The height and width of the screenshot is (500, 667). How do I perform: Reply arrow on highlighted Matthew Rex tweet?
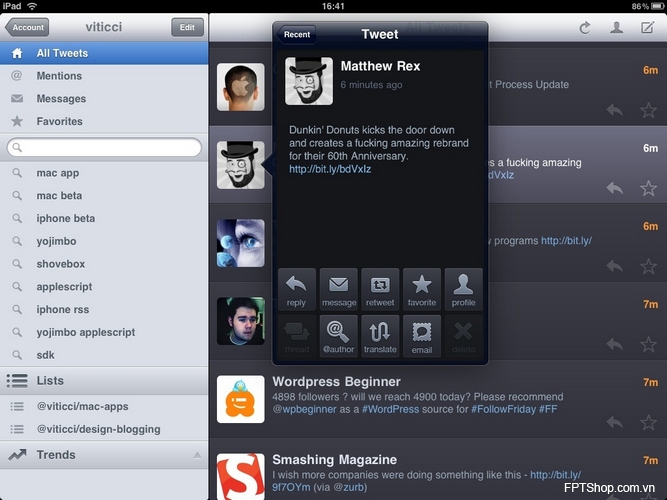click(x=615, y=188)
